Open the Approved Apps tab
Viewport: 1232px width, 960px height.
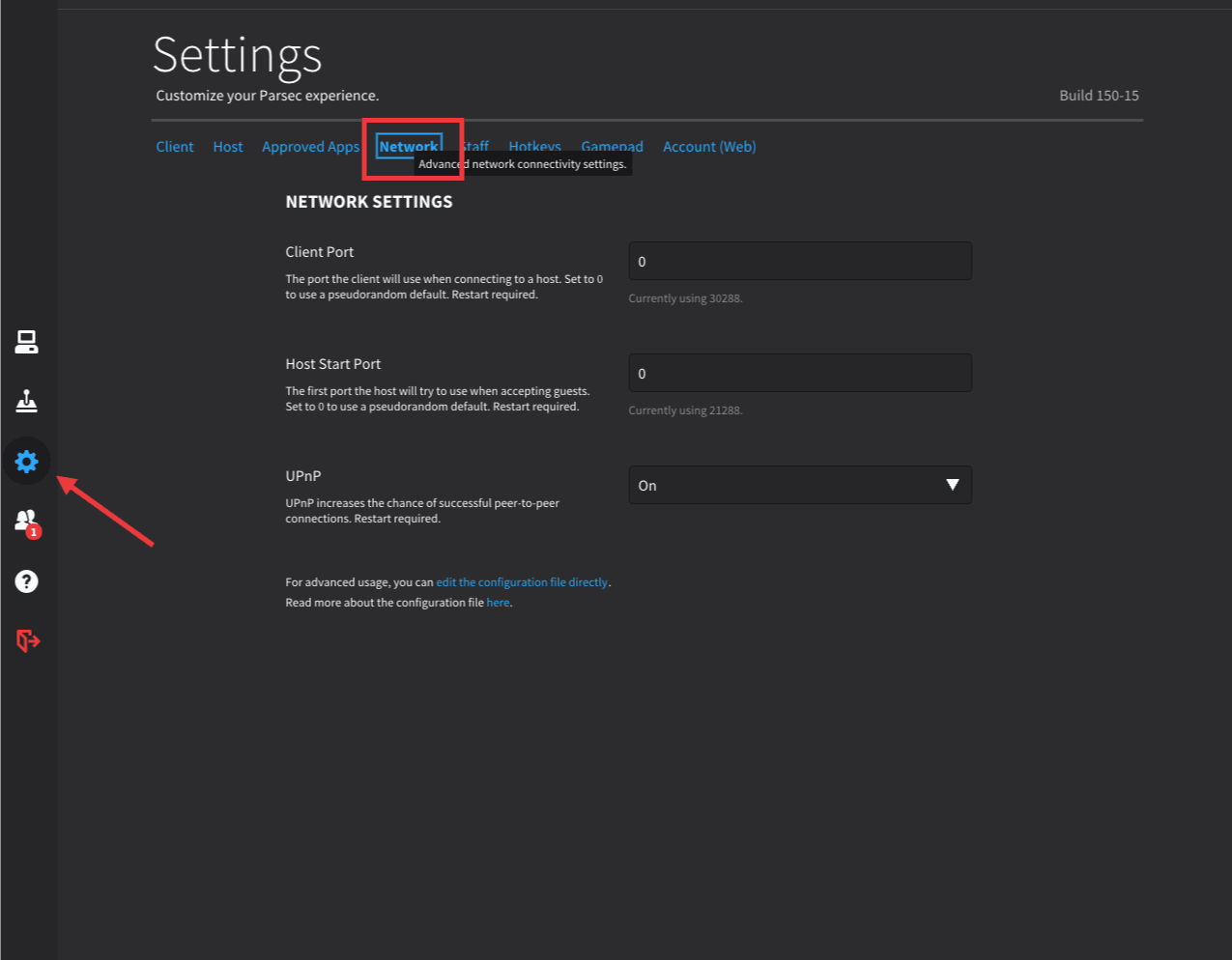(x=310, y=147)
